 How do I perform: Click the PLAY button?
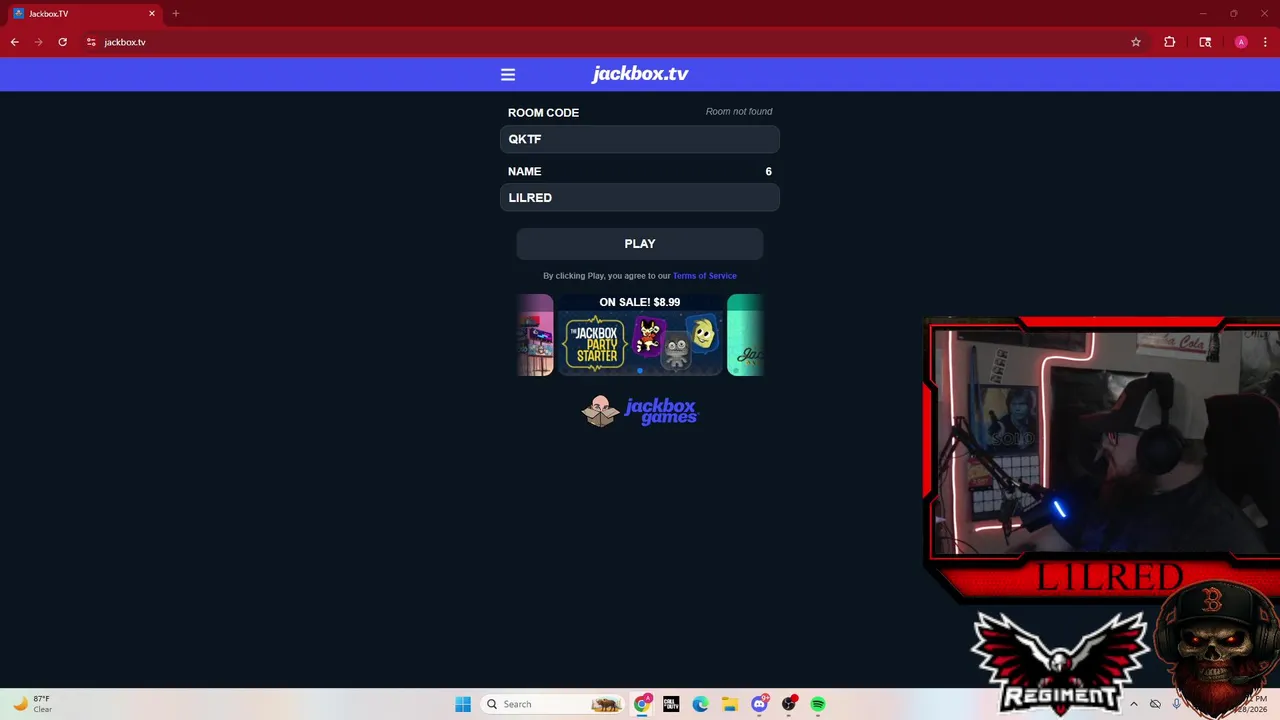tap(640, 244)
